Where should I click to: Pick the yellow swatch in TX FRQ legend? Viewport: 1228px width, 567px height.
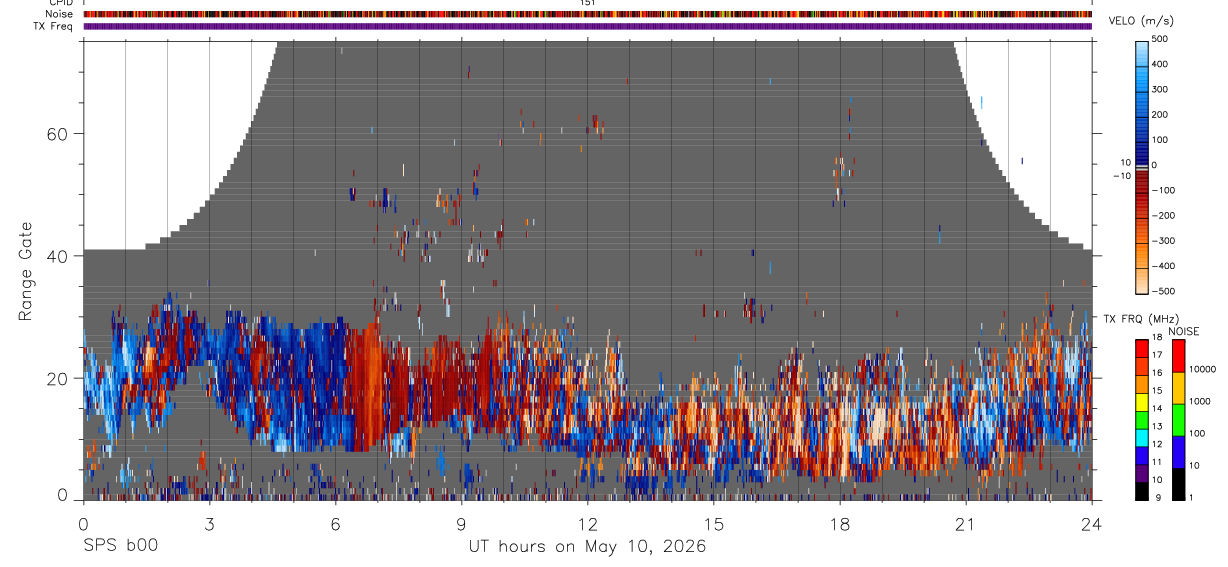[1142, 401]
